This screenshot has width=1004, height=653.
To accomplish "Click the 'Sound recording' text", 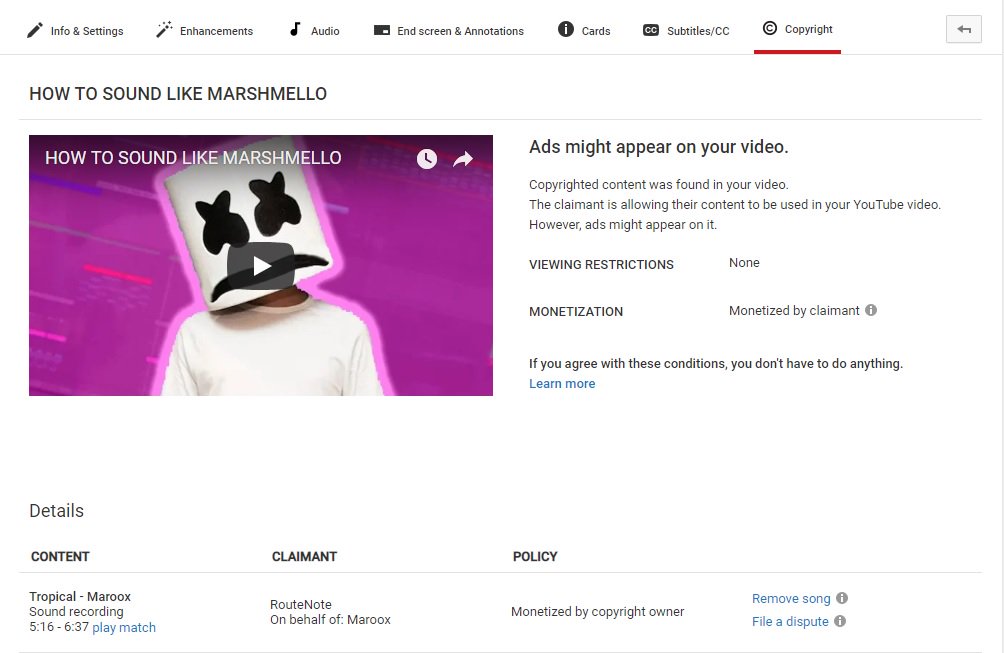I will (76, 612).
